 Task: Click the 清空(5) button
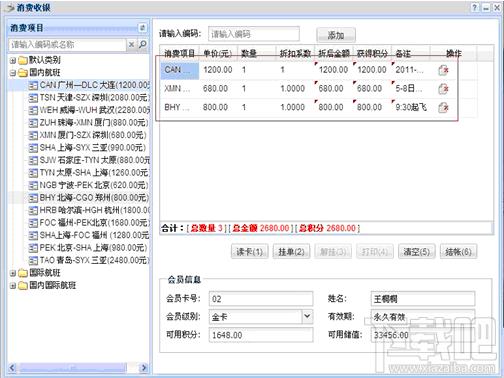coord(417,252)
